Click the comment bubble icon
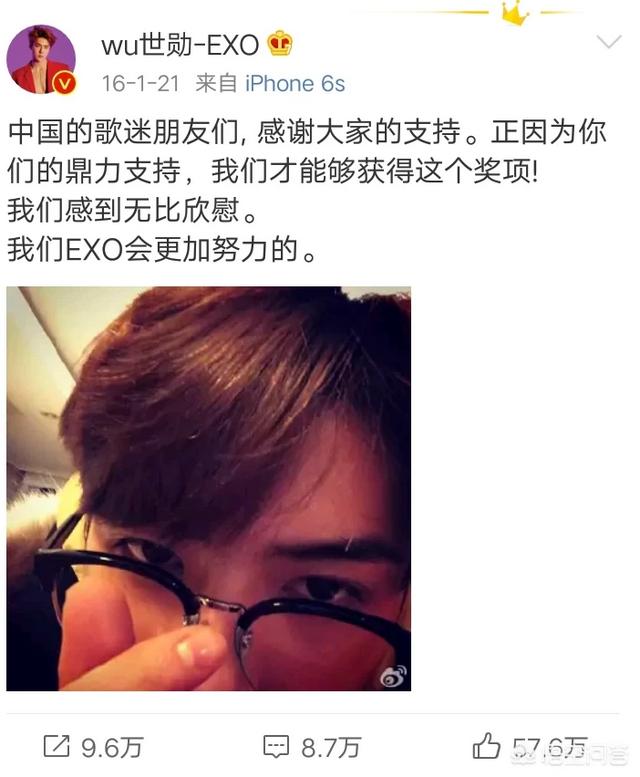 click(x=276, y=747)
